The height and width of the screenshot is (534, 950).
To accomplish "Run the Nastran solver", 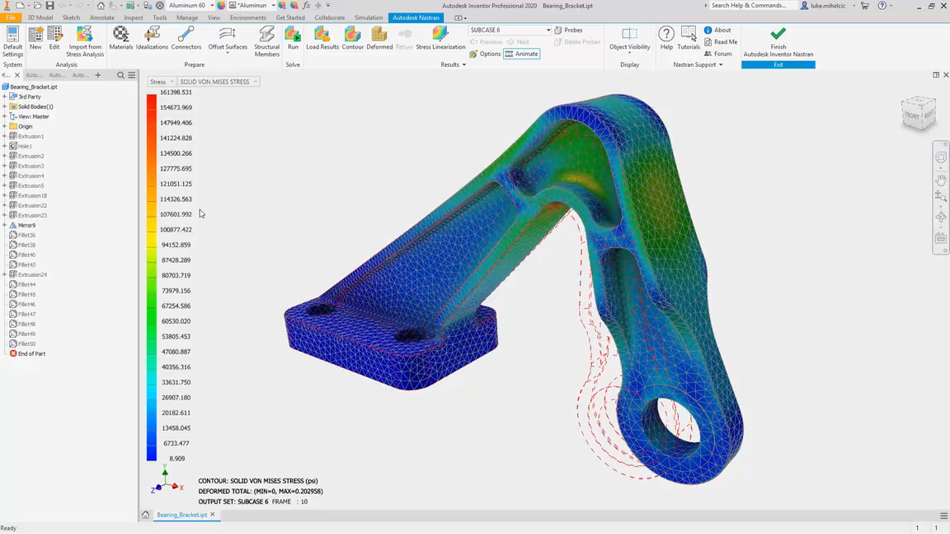I will click(293, 38).
